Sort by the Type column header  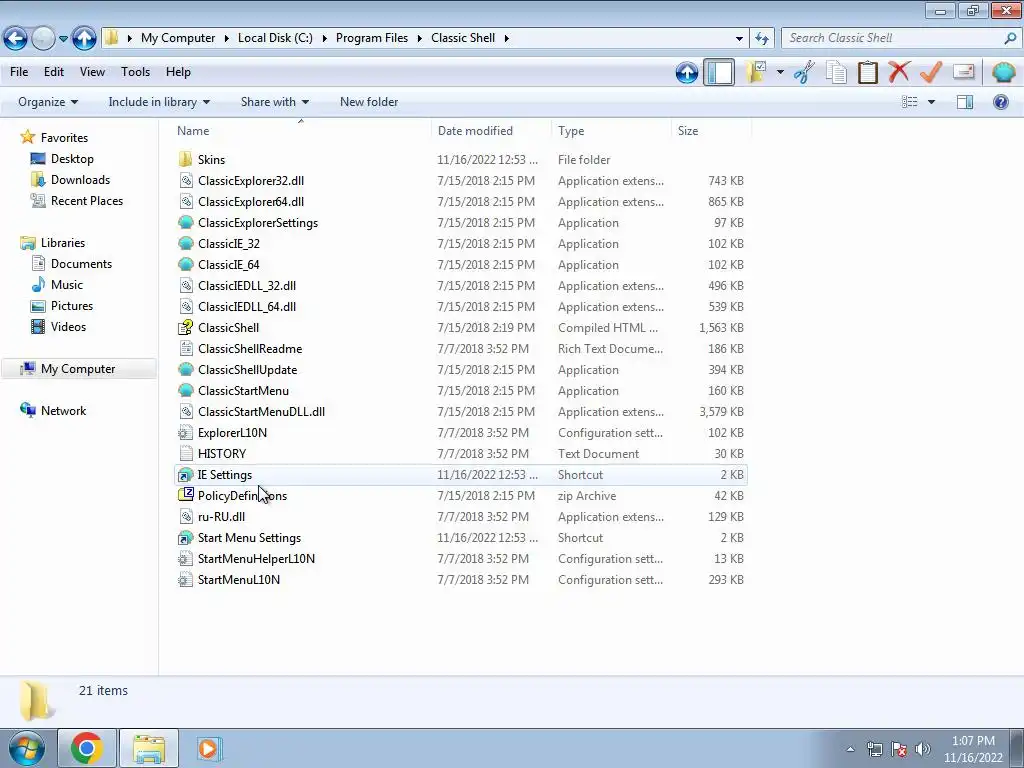(x=611, y=131)
